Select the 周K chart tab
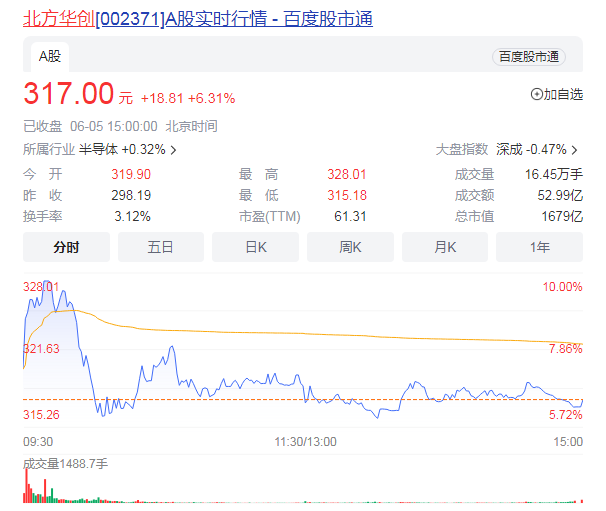Screen dimensions: 606x511 350,247
